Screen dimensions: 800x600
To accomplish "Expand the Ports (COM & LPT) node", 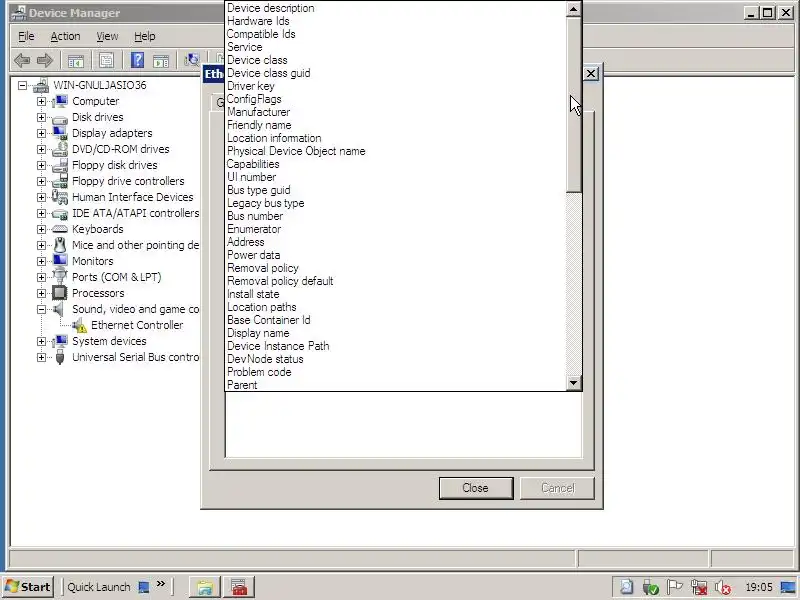I will pyautogui.click(x=41, y=278).
